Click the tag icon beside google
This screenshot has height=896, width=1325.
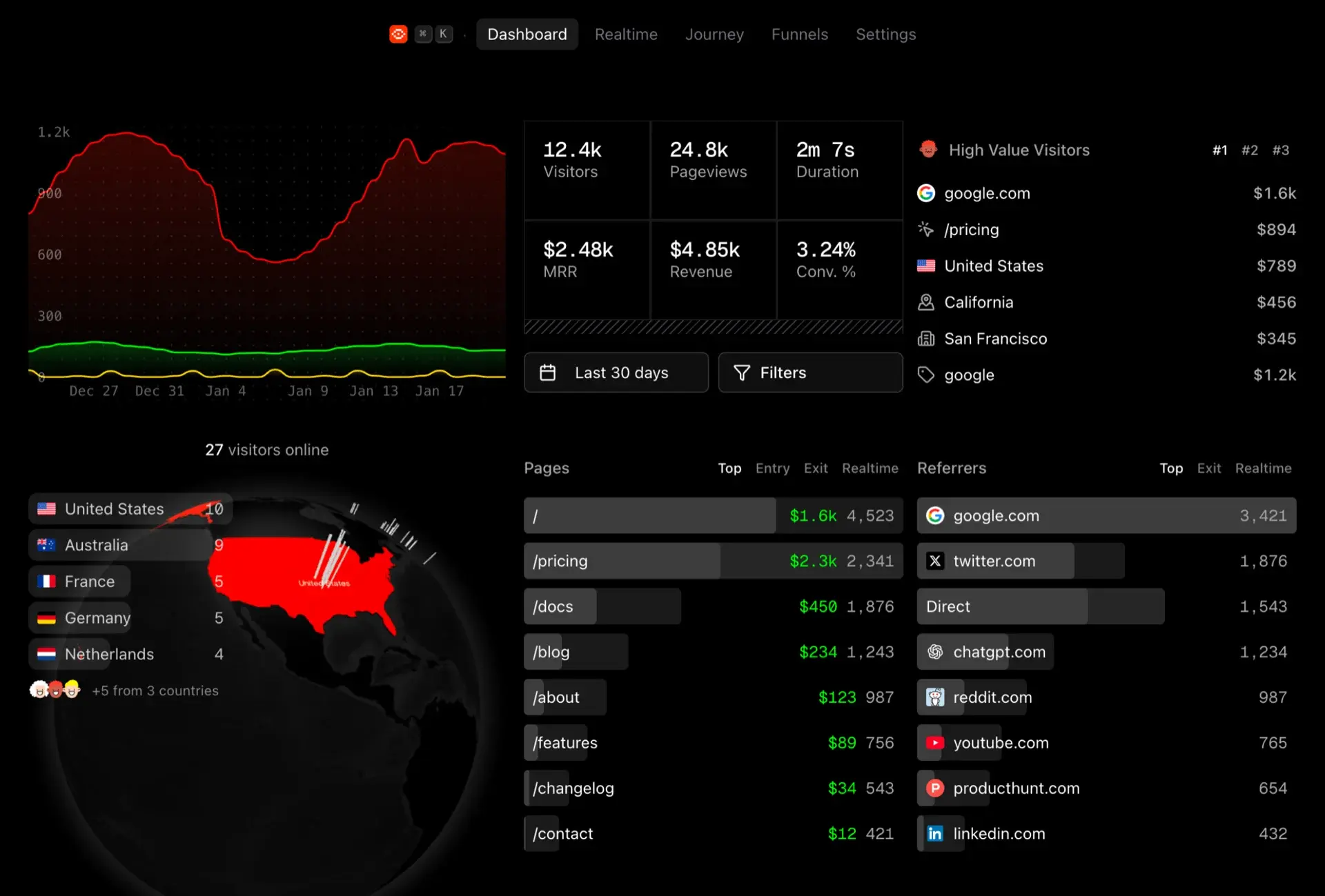(926, 375)
